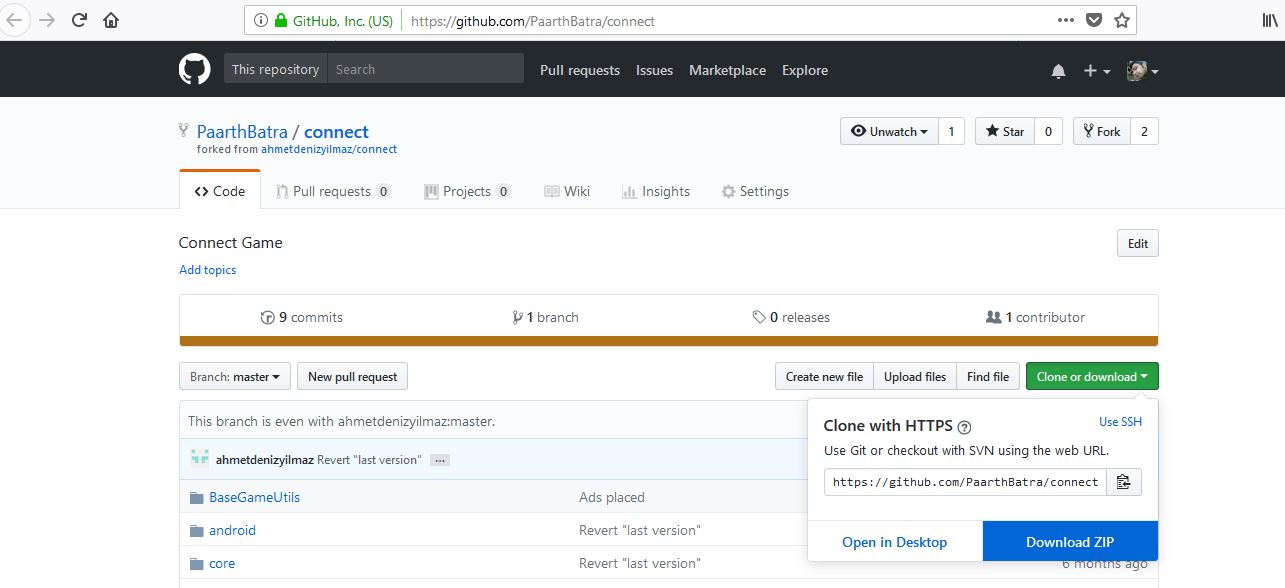
Task: Focus the GitHub search field
Action: coord(426,69)
